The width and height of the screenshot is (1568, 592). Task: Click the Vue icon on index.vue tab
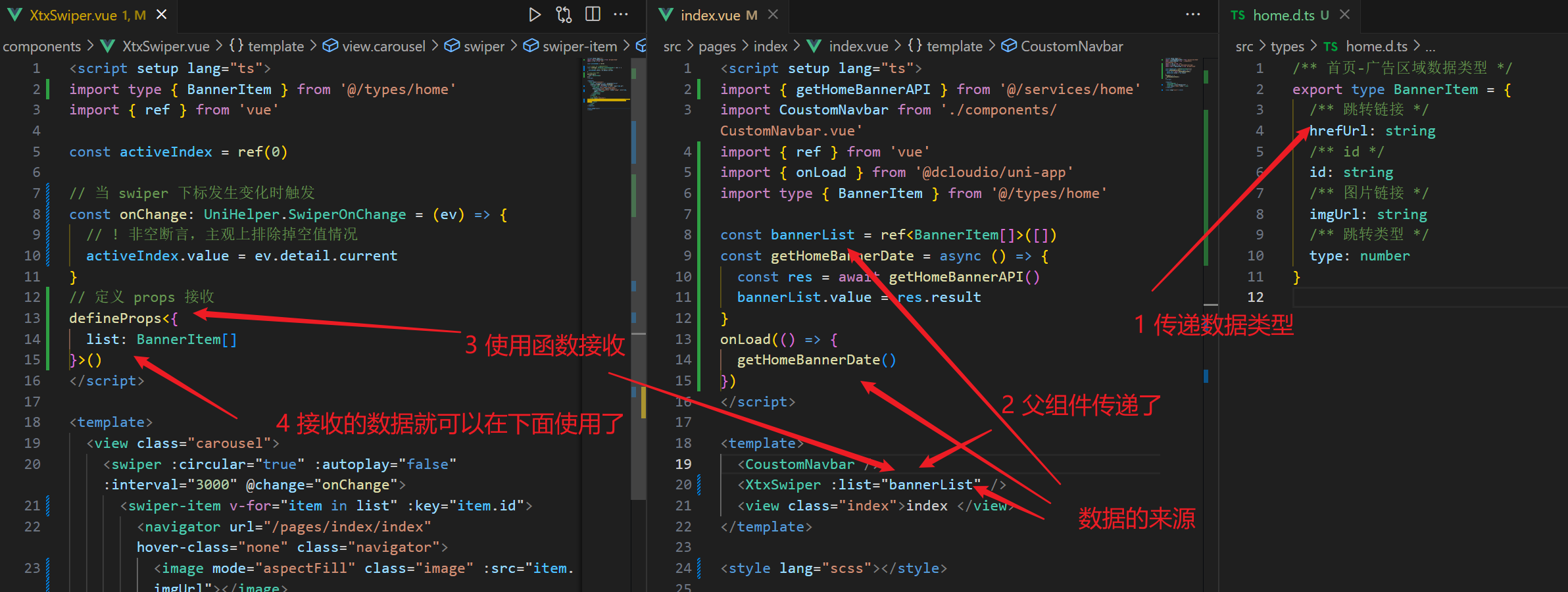click(x=666, y=15)
